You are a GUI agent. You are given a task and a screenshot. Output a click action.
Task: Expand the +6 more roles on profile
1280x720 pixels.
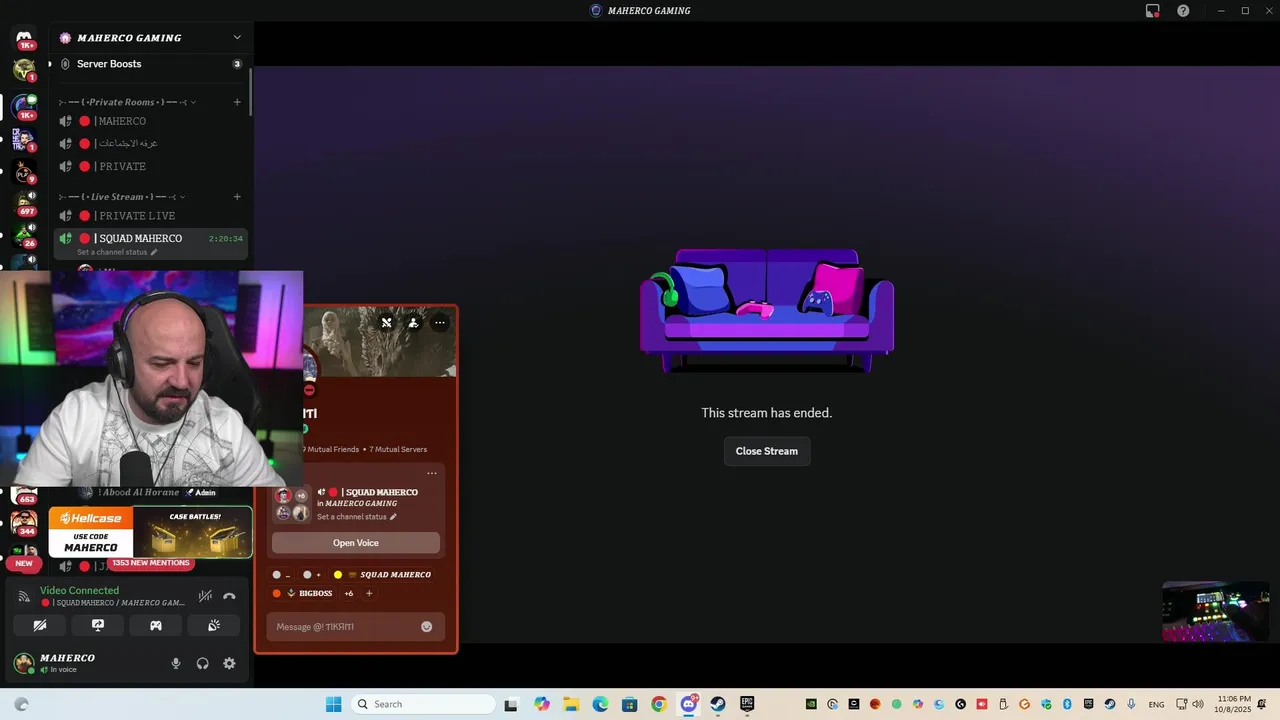coord(349,593)
